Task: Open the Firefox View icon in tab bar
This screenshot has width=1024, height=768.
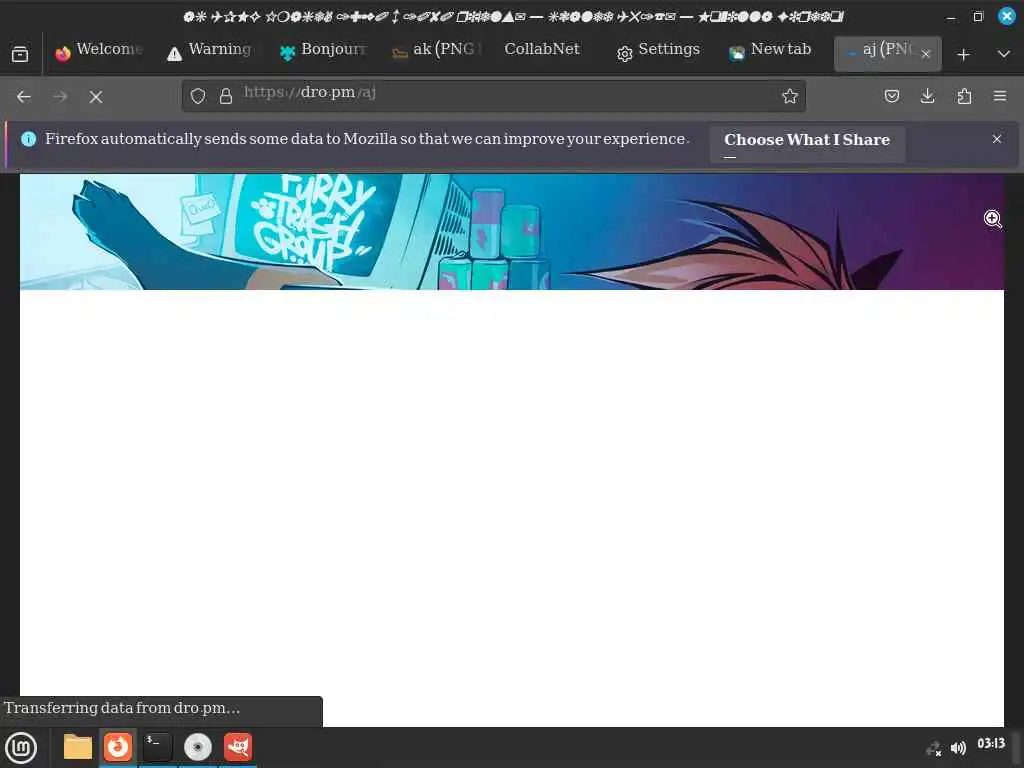Action: [20, 54]
